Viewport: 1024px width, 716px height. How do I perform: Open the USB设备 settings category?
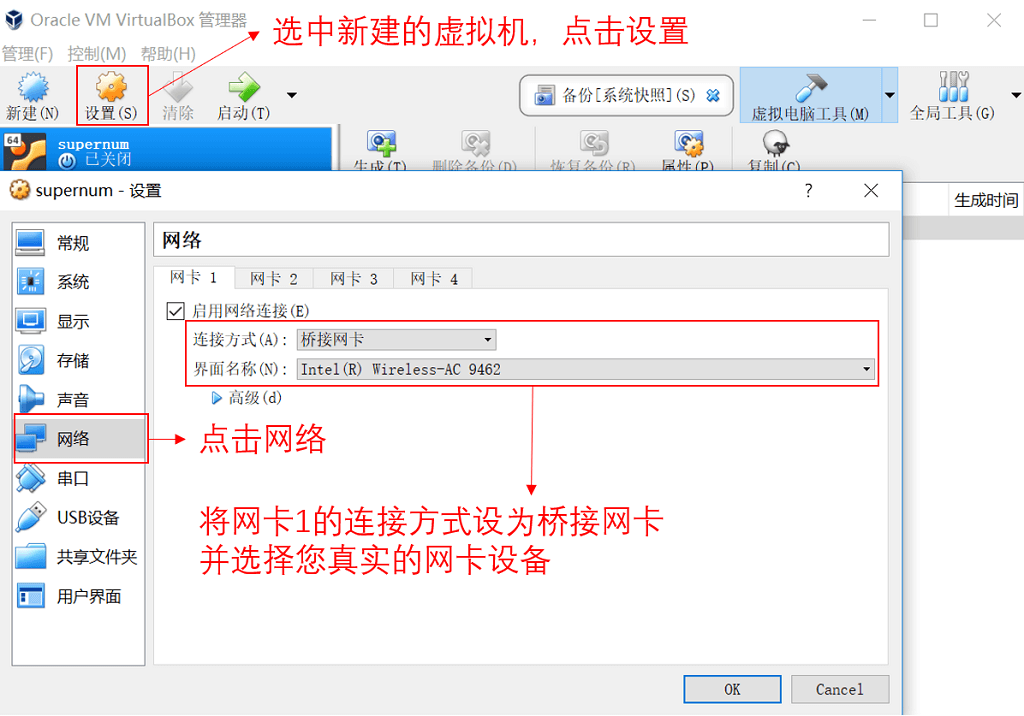click(x=78, y=517)
